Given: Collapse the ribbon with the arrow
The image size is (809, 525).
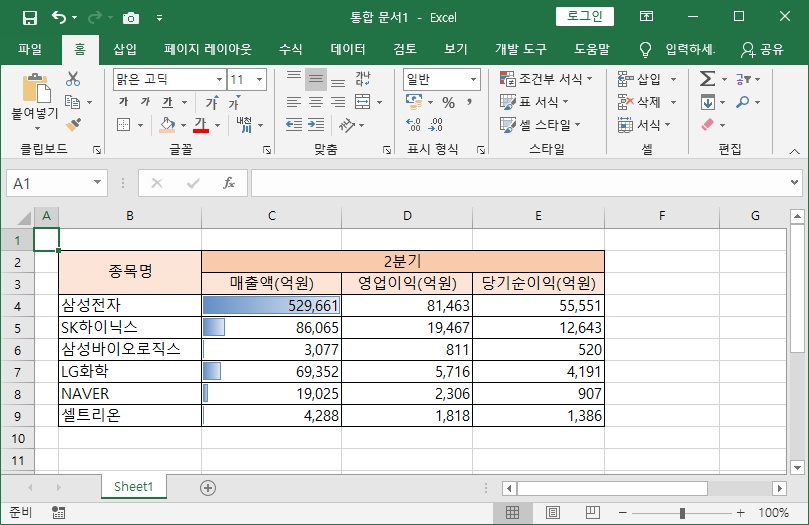Looking at the screenshot, I should click(x=794, y=151).
